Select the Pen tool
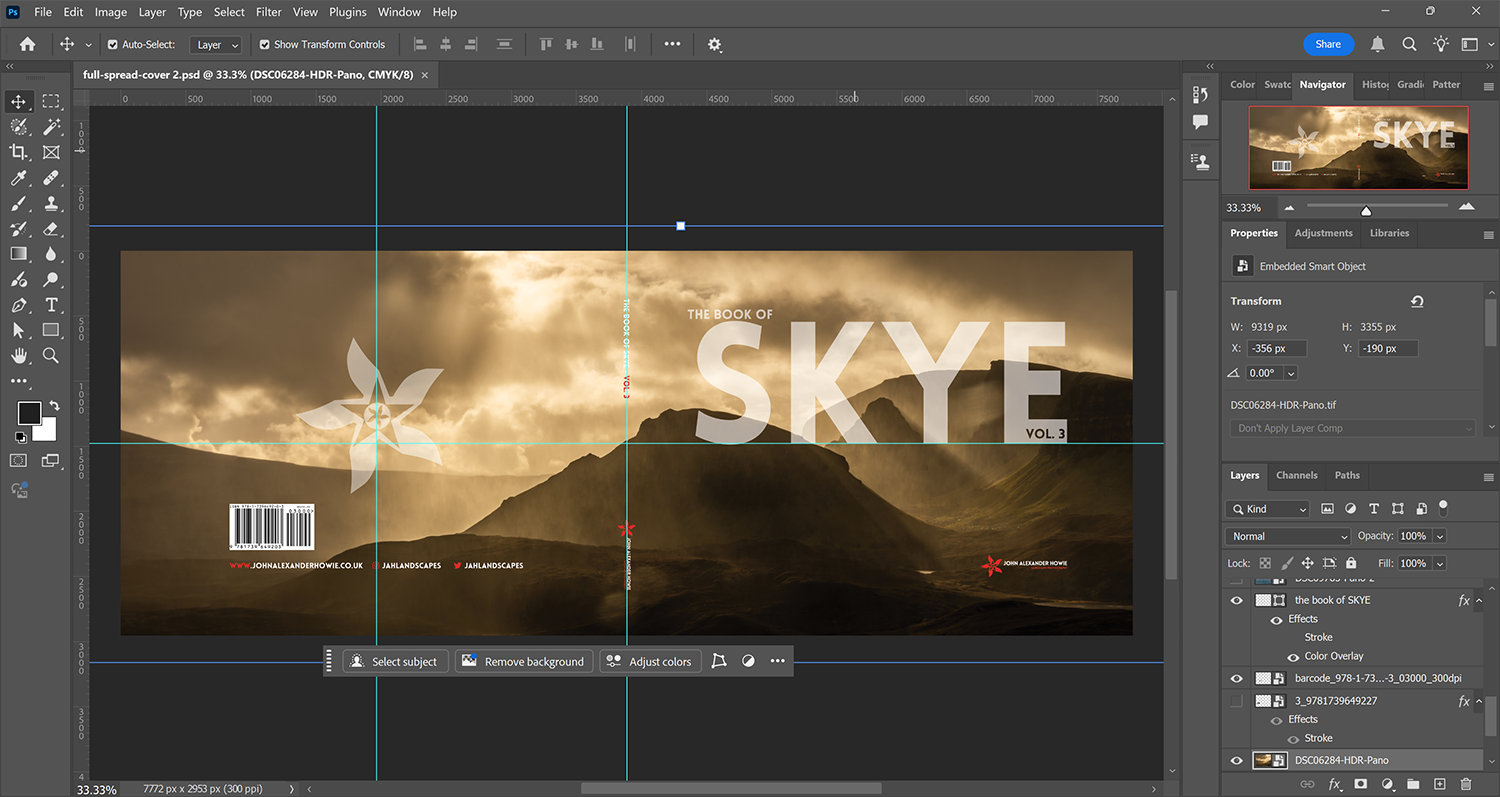The height and width of the screenshot is (797, 1500). coord(18,305)
